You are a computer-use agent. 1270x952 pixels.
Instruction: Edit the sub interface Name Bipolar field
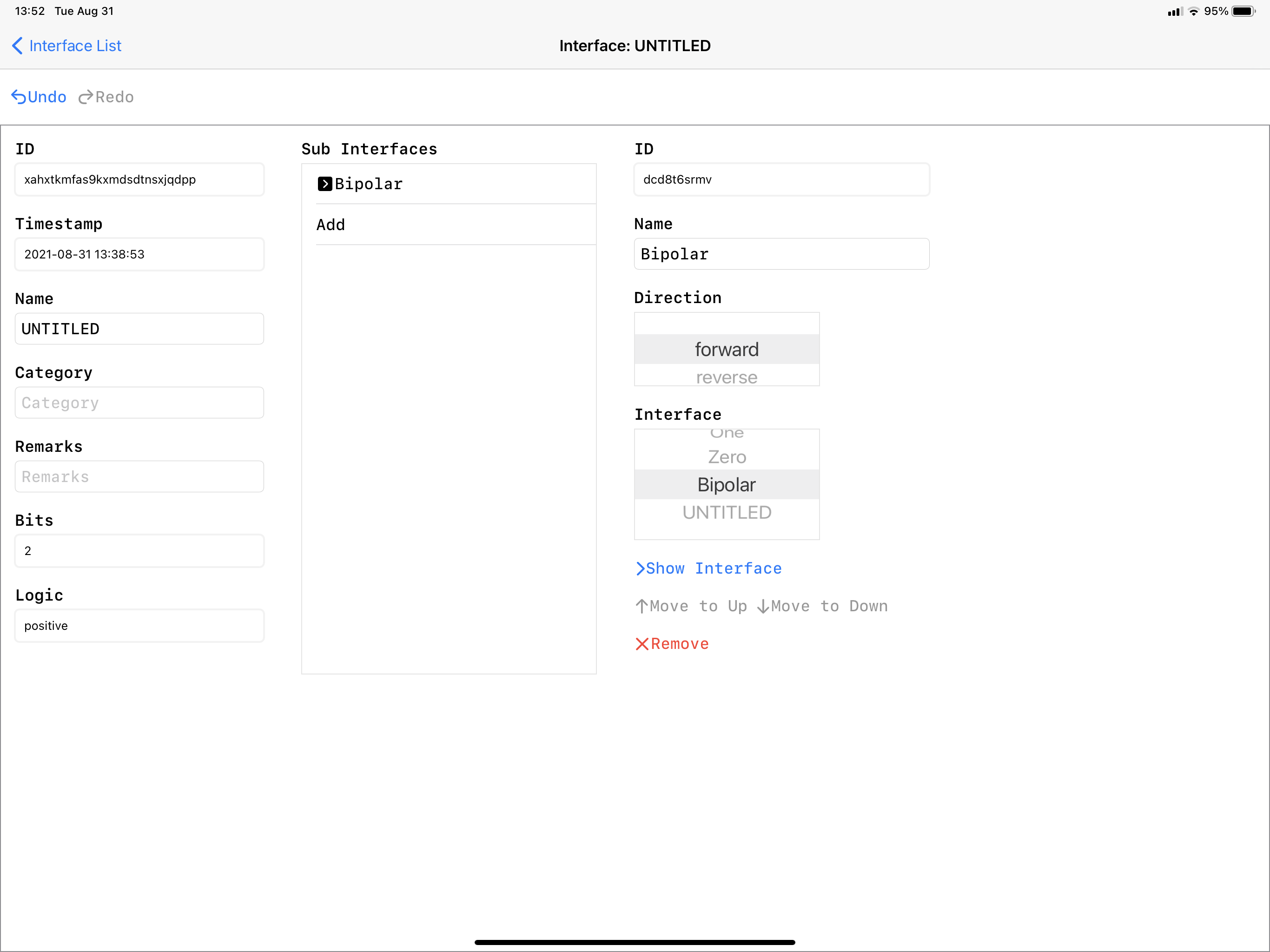pyautogui.click(x=781, y=254)
